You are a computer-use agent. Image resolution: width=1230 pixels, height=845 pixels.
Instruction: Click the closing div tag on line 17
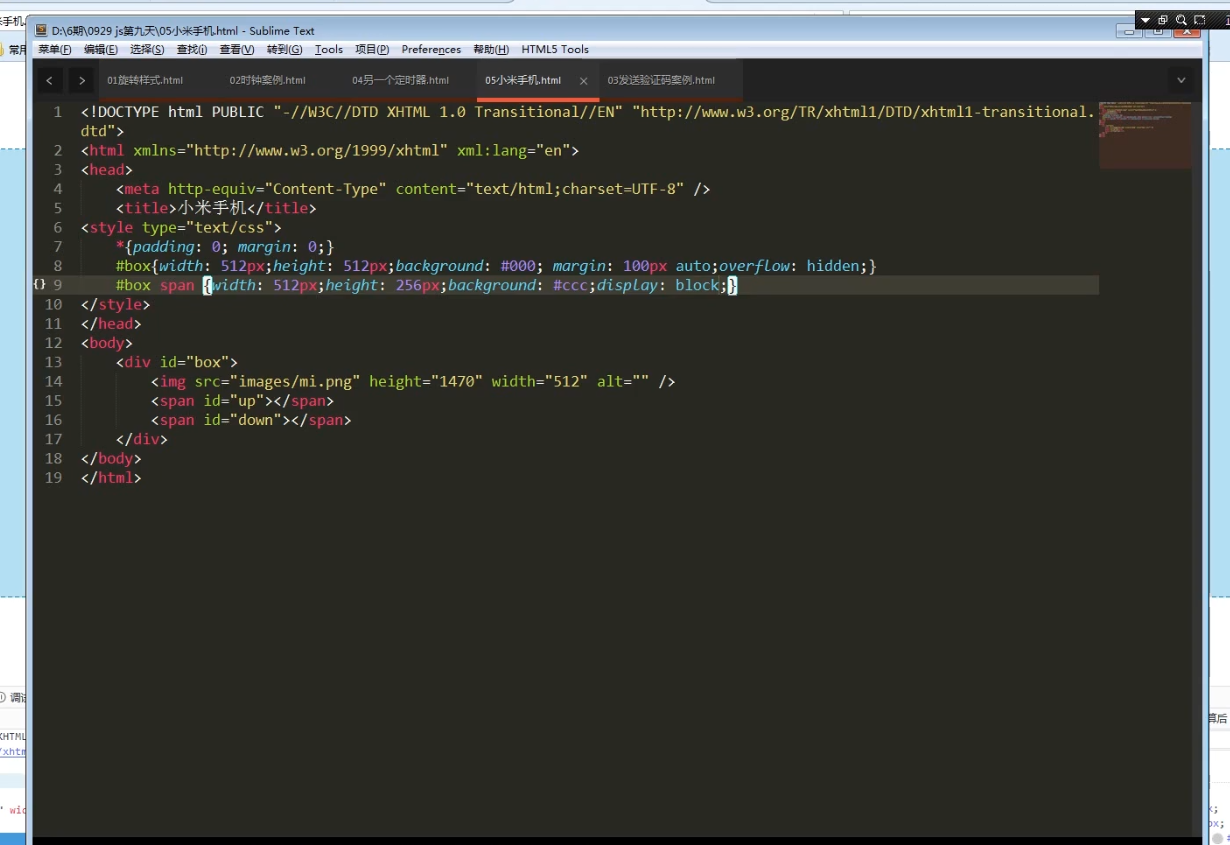(x=142, y=439)
